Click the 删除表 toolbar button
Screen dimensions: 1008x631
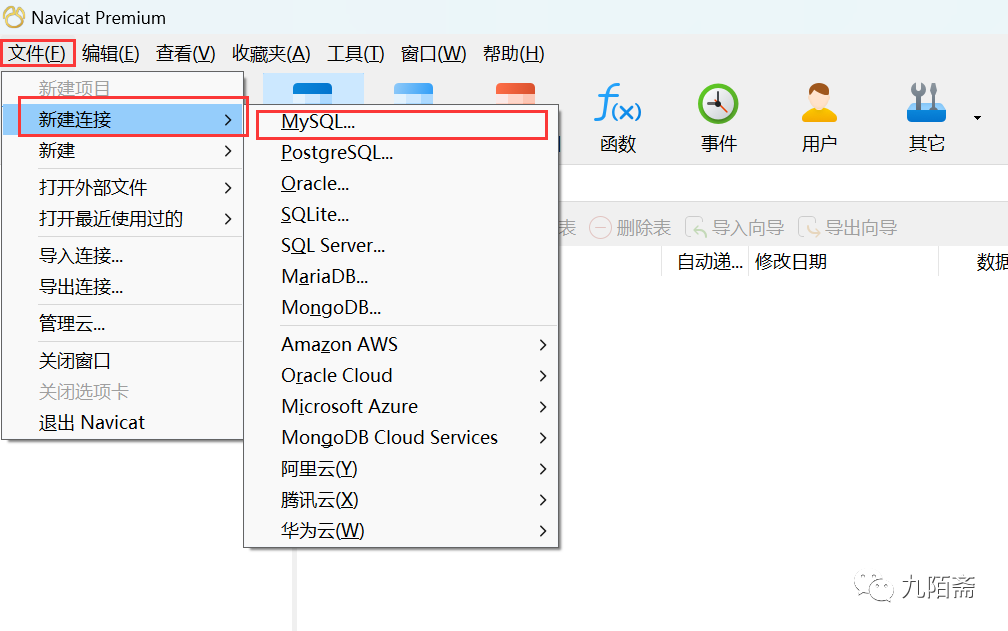tap(630, 227)
